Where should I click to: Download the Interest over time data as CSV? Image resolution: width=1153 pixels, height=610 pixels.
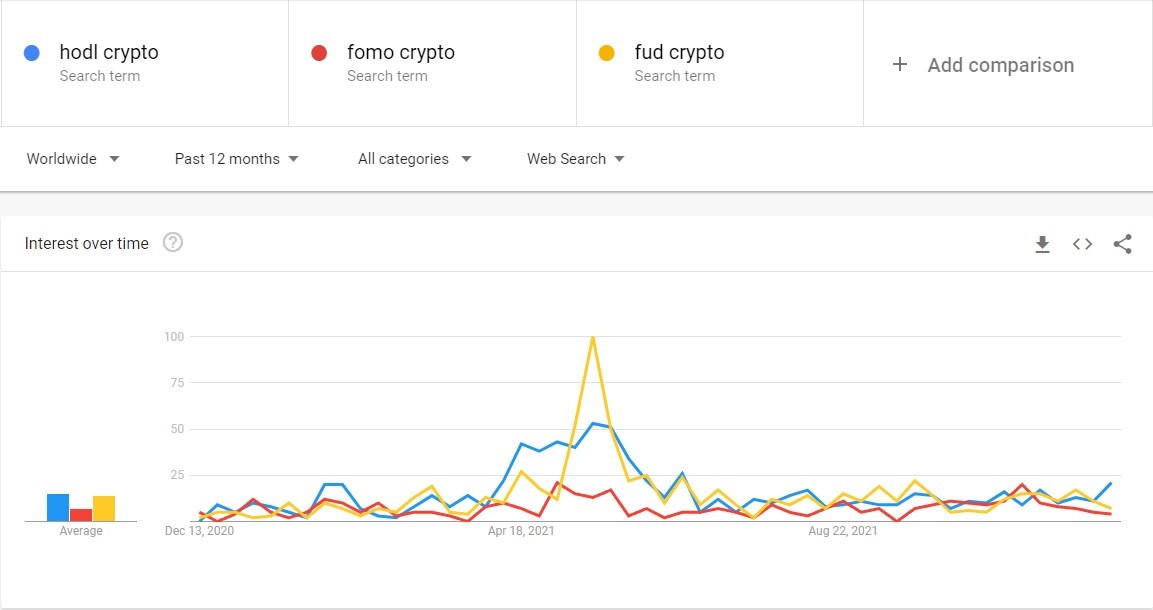click(1042, 243)
